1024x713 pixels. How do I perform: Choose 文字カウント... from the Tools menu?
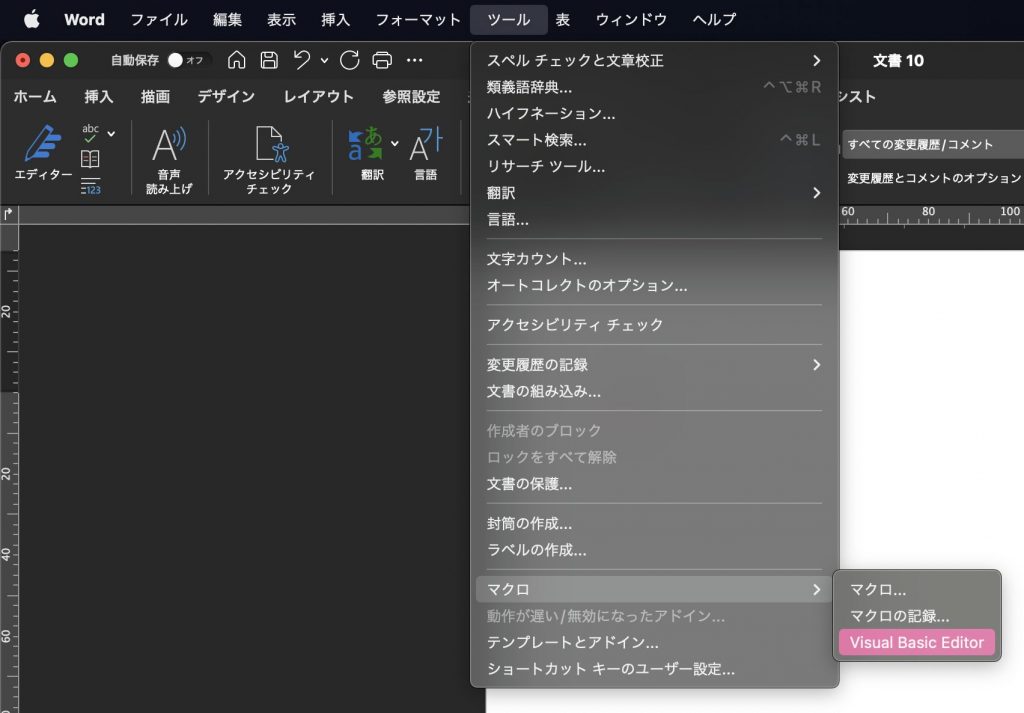click(536, 259)
